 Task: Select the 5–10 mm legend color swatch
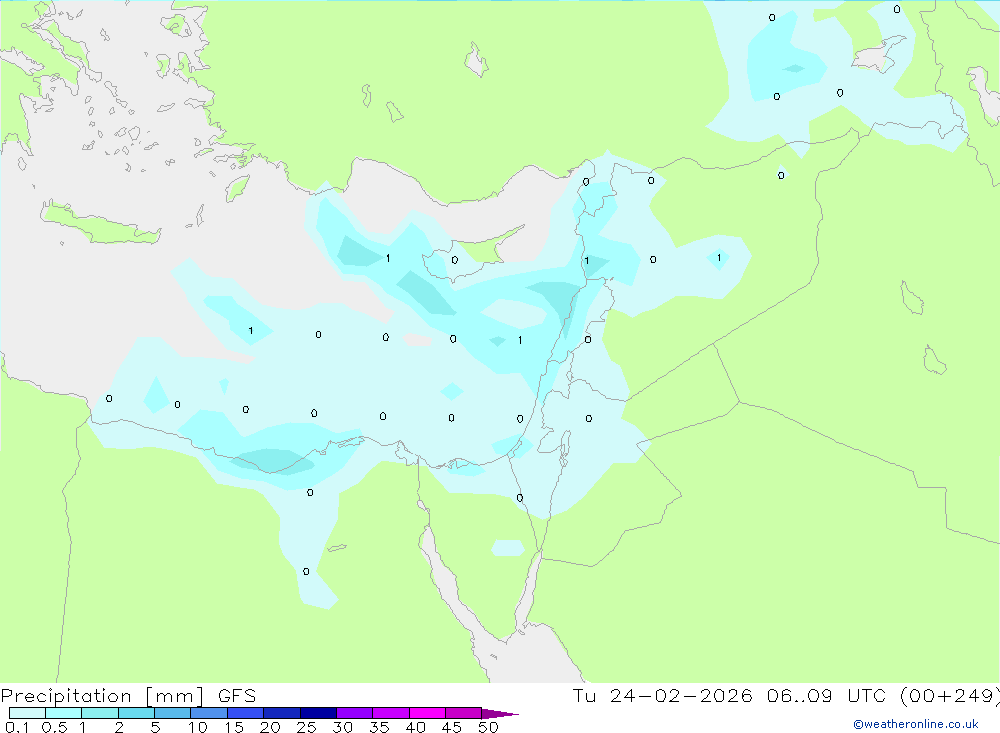pyautogui.click(x=173, y=713)
